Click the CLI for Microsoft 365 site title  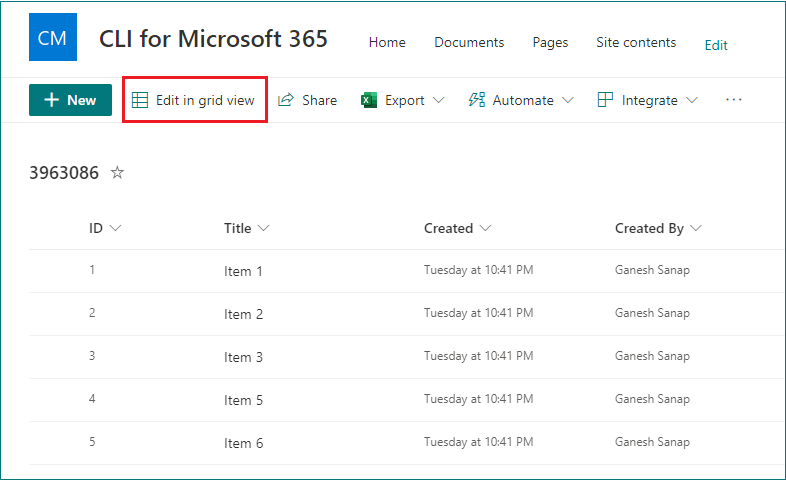click(214, 39)
